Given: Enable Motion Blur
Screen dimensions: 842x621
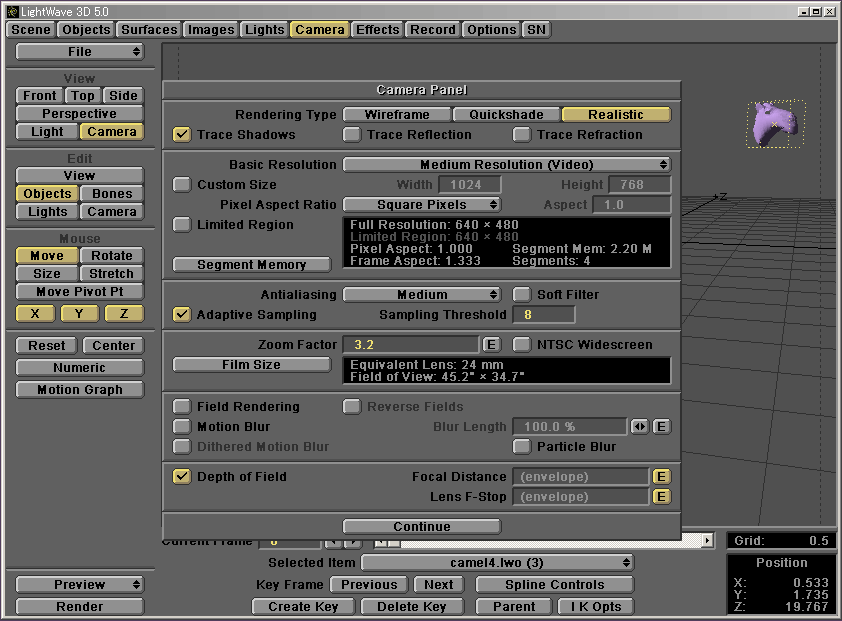Looking at the screenshot, I should (181, 426).
